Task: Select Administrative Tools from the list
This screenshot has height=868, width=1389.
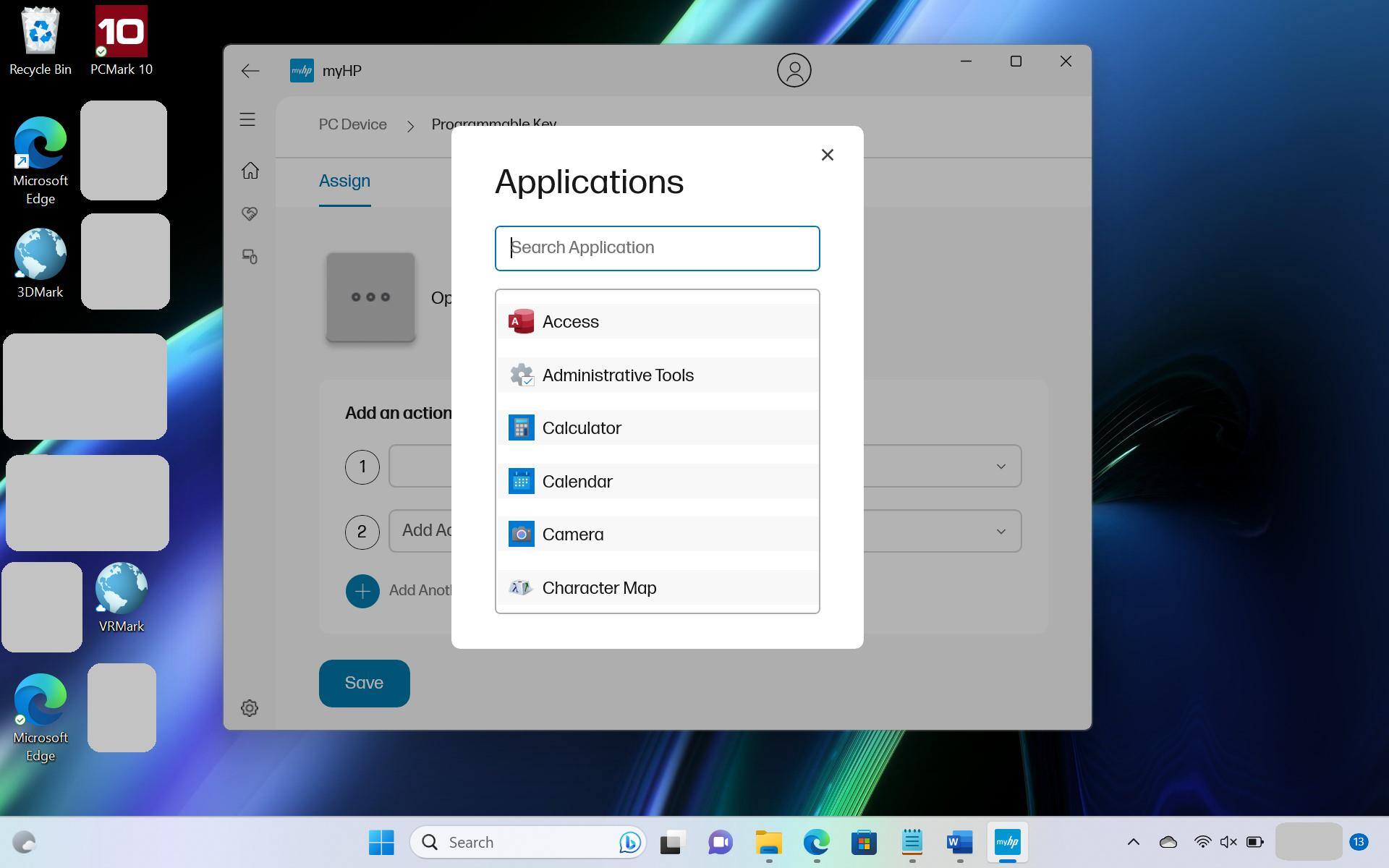Action: 617,375
